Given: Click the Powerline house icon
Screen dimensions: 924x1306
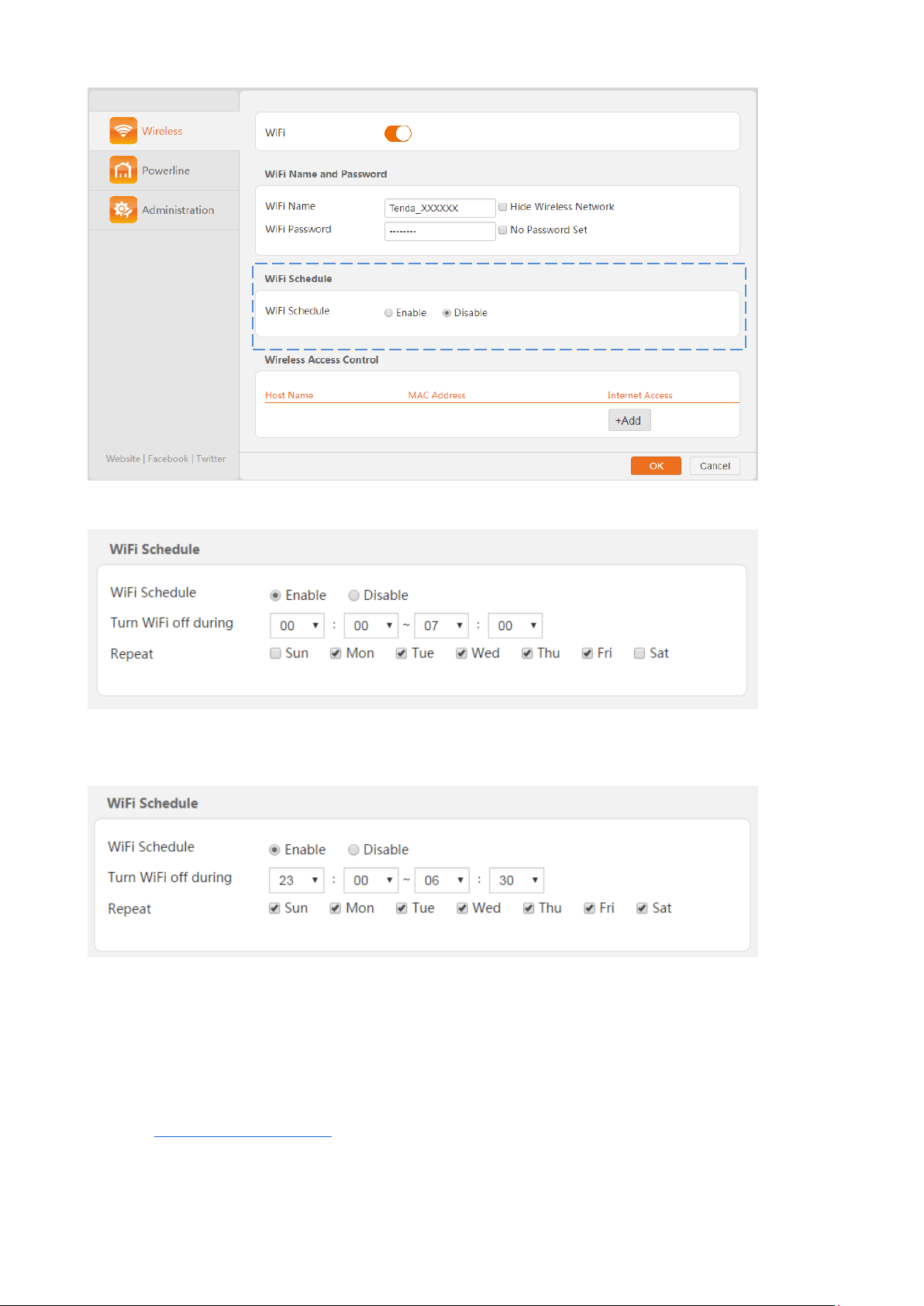Looking at the screenshot, I should pyautogui.click(x=123, y=171).
